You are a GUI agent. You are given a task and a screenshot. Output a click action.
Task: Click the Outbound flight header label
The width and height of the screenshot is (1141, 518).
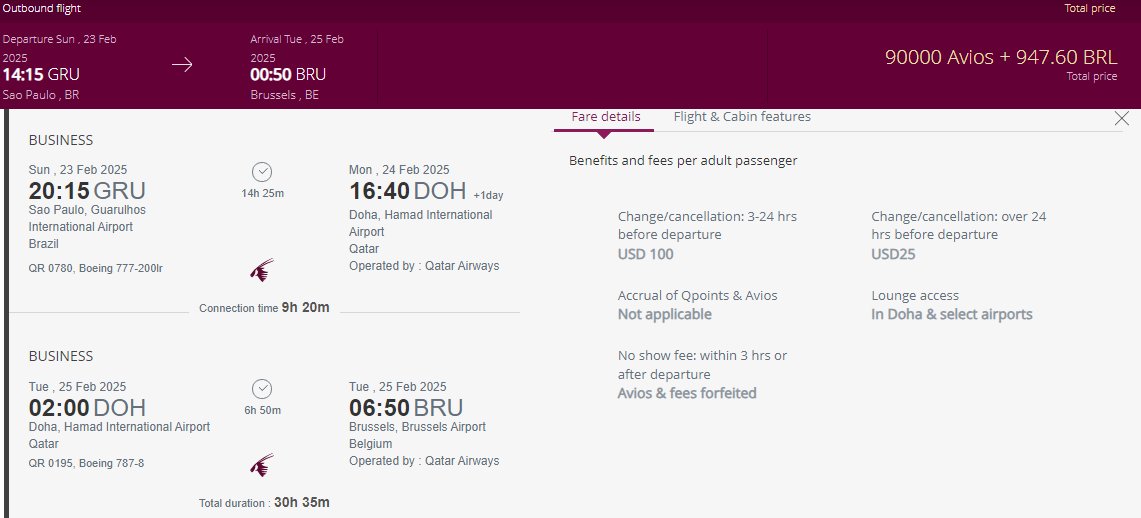[41, 9]
